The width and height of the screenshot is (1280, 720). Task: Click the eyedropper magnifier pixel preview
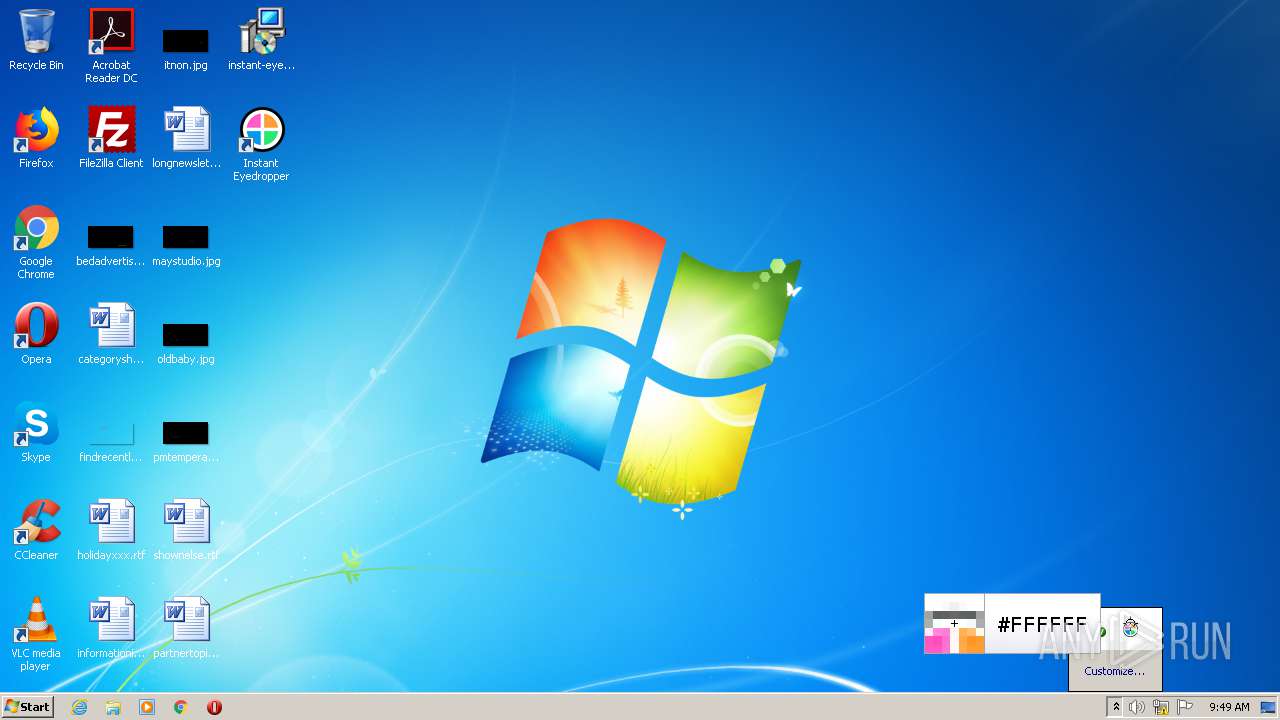(x=954, y=624)
